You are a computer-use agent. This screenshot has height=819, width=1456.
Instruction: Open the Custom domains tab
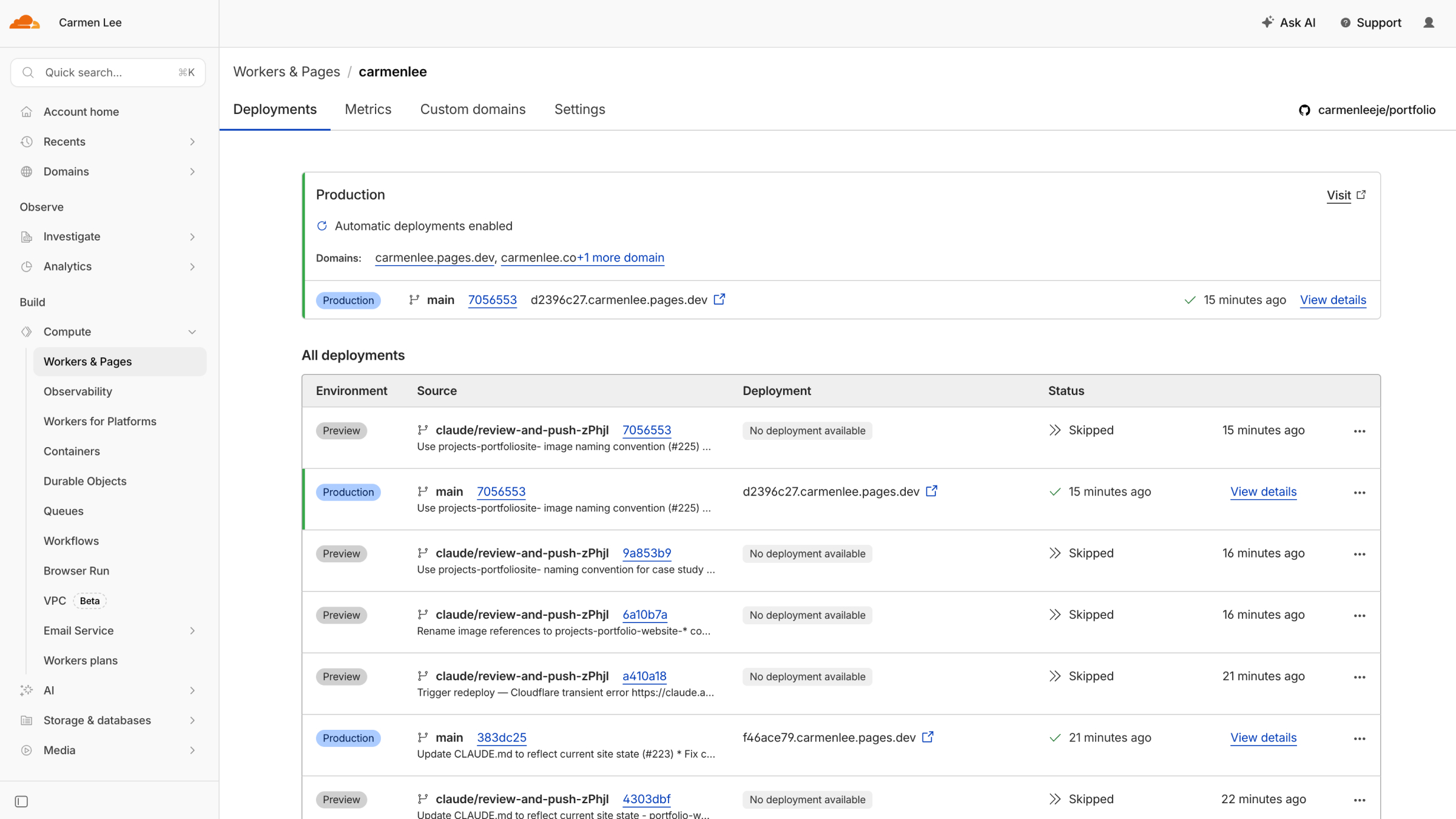473,109
